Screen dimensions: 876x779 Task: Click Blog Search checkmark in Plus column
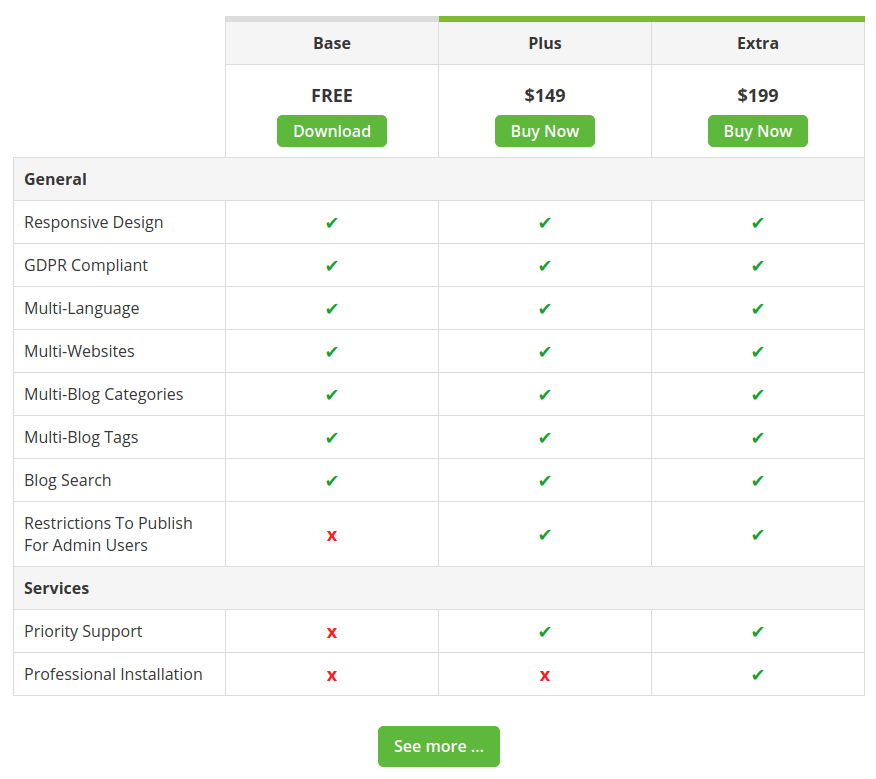[x=545, y=481]
